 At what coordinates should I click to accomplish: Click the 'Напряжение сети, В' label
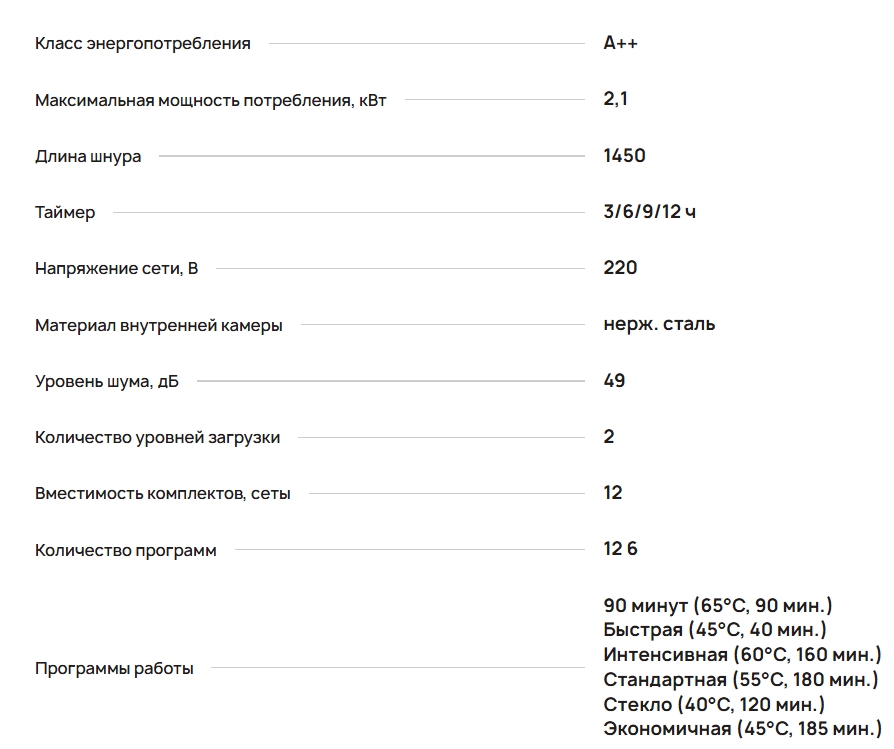click(x=116, y=269)
